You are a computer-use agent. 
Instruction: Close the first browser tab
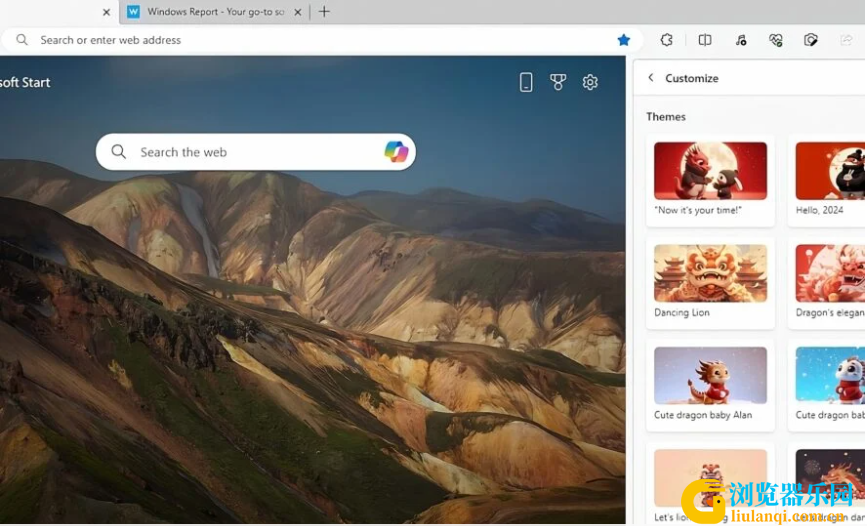[x=106, y=12]
